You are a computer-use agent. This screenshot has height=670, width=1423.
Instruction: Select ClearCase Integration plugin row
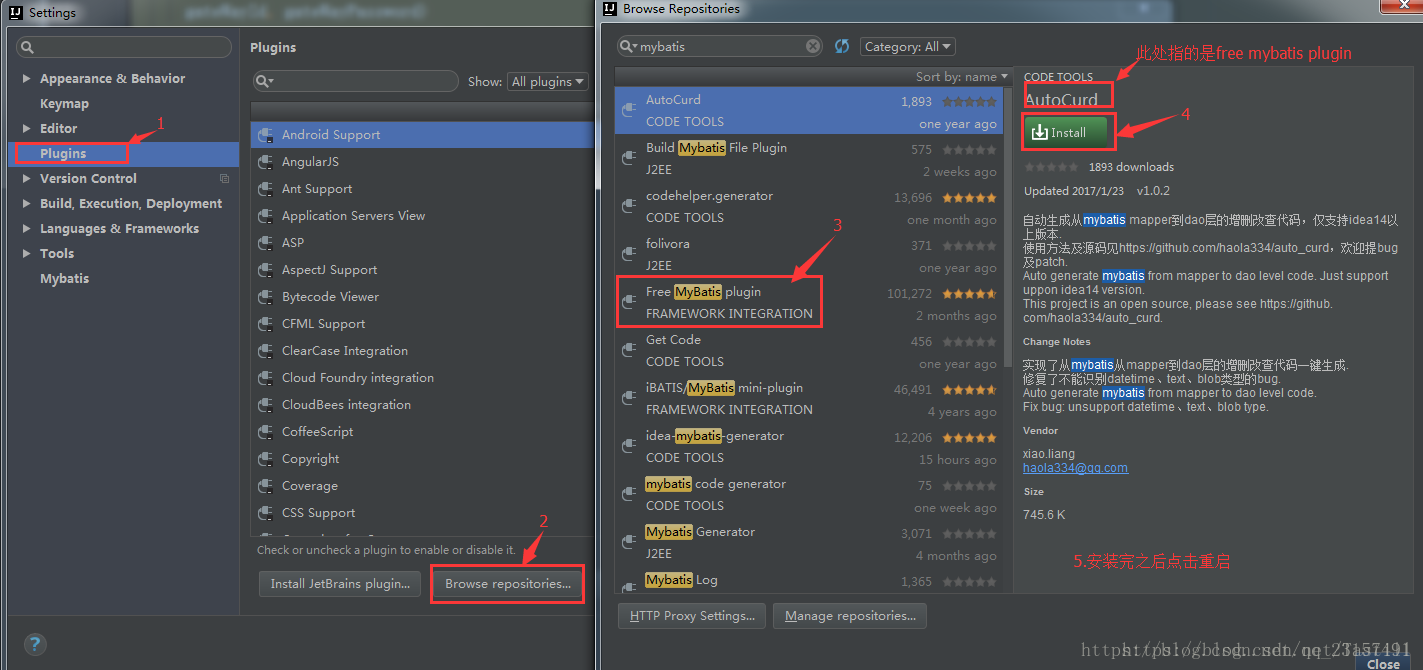pos(422,351)
